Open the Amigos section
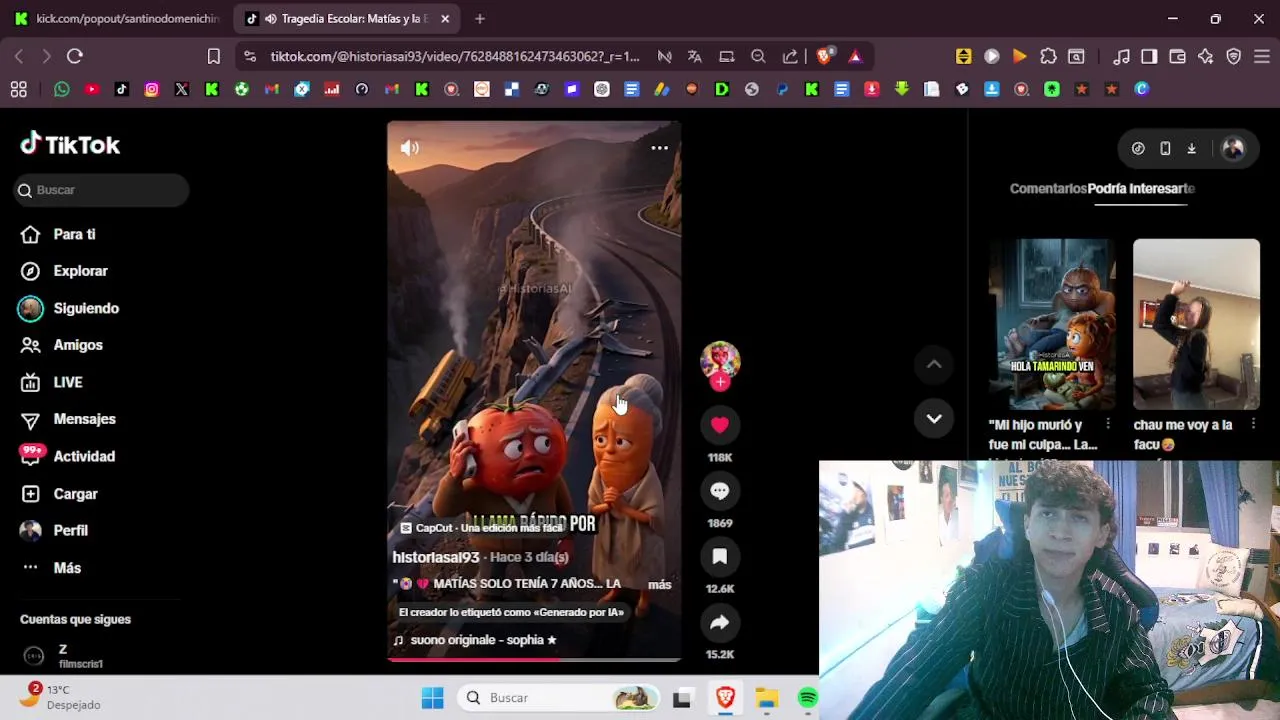The width and height of the screenshot is (1280, 720). click(x=78, y=345)
